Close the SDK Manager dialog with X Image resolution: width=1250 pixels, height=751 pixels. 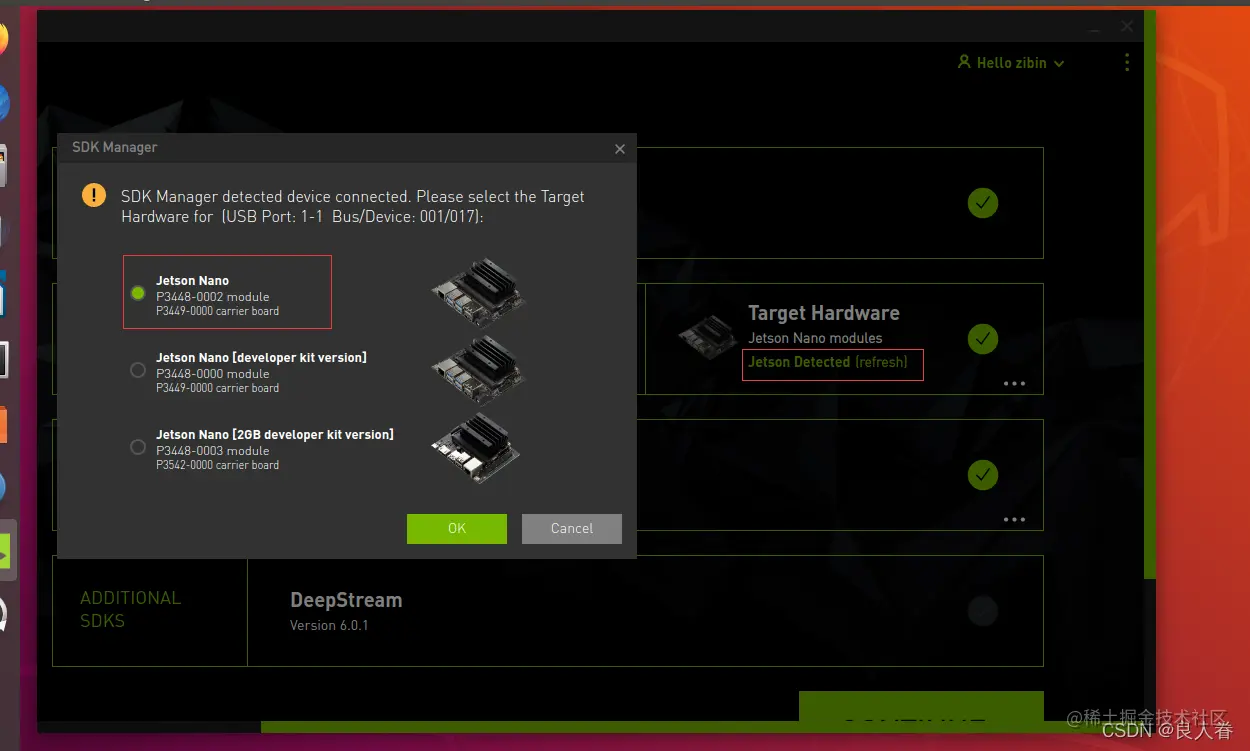click(x=620, y=149)
